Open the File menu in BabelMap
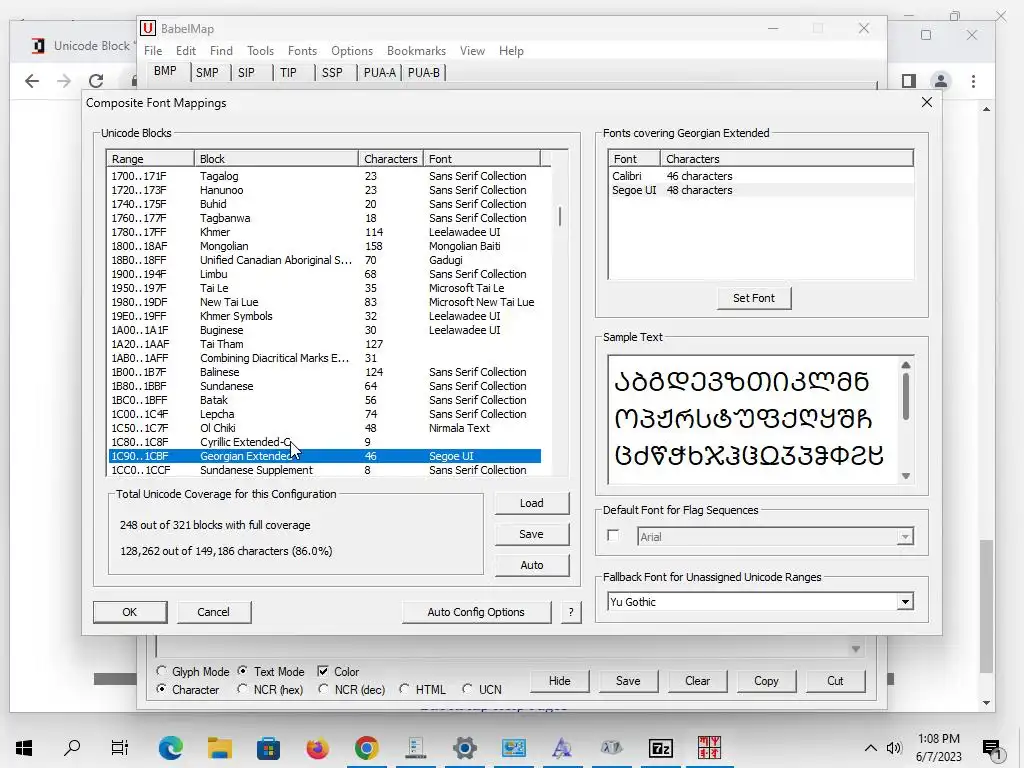This screenshot has width=1024, height=768. 153,50
